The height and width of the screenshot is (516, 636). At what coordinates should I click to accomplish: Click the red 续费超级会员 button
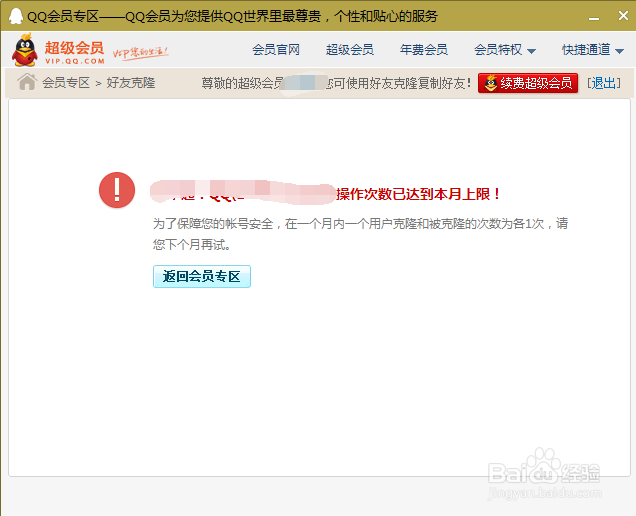tap(528, 83)
